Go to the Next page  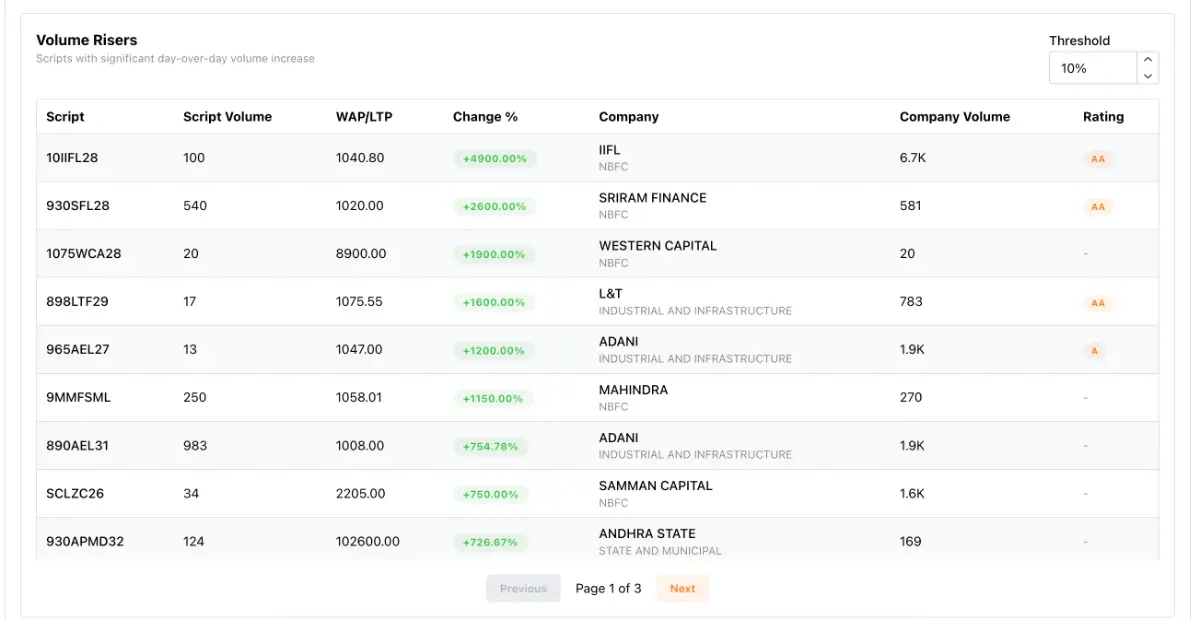coord(682,588)
